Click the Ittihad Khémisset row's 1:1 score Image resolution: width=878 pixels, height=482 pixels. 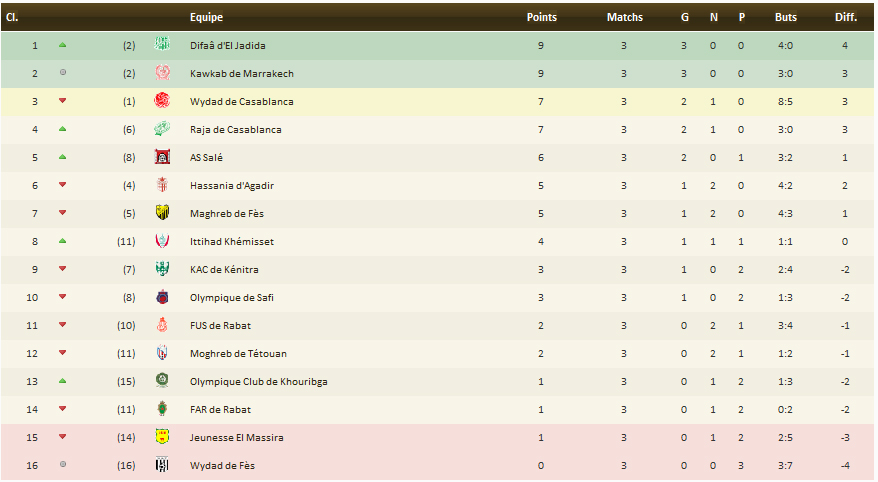coord(785,241)
